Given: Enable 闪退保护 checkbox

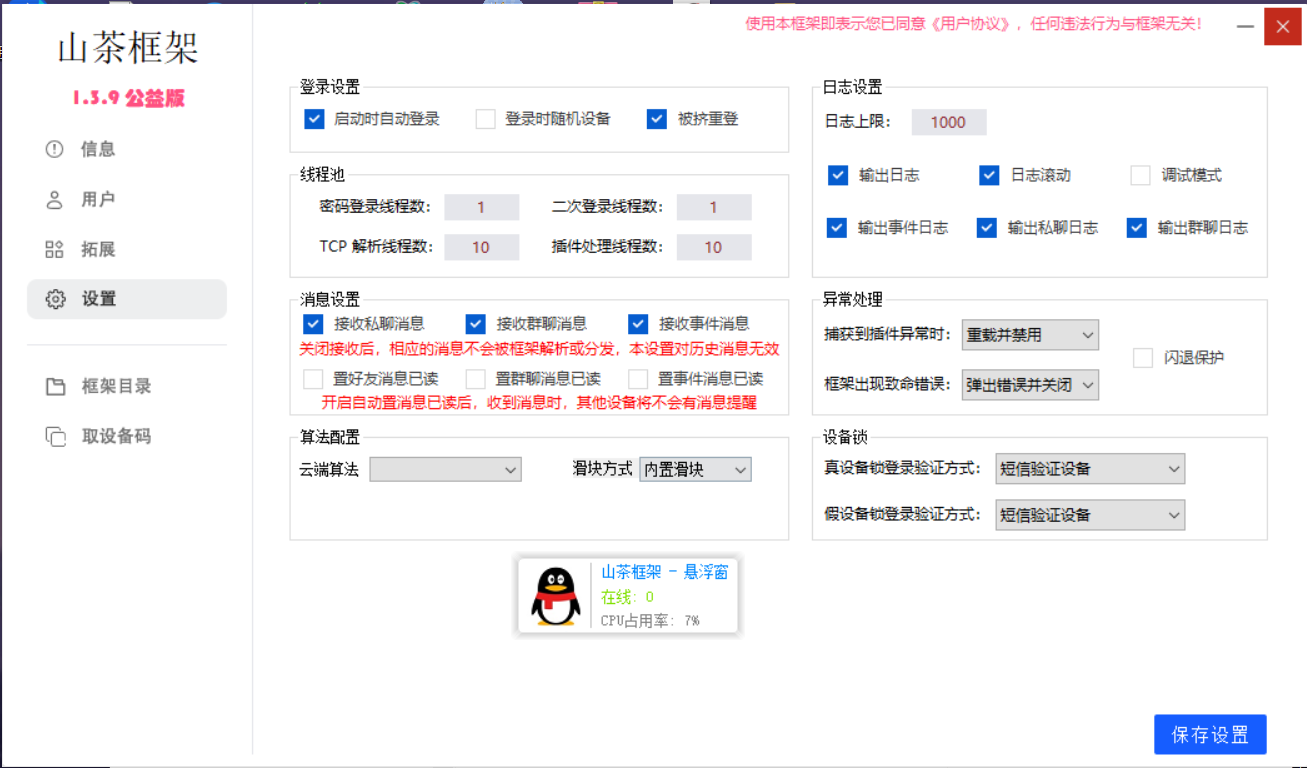Looking at the screenshot, I should pos(1143,358).
